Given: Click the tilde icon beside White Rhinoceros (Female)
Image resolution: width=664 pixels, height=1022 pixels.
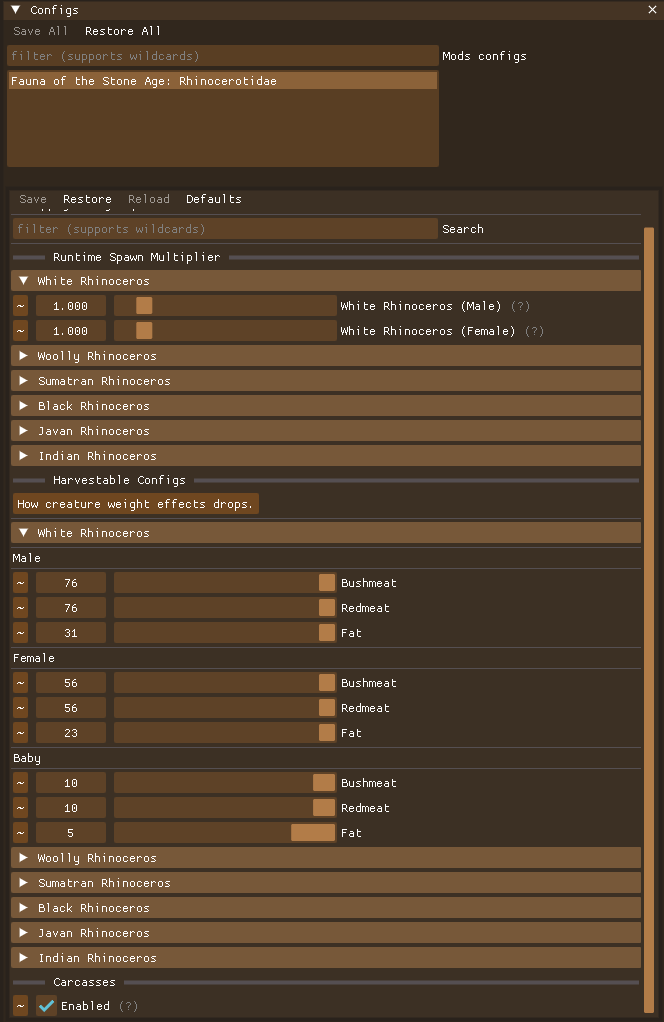Looking at the screenshot, I should [x=20, y=331].
